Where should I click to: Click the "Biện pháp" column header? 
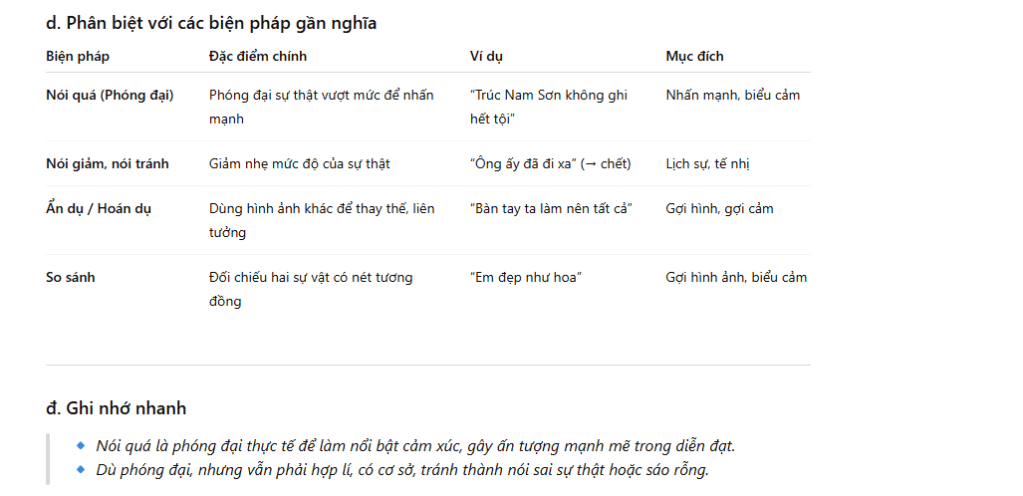[x=71, y=56]
